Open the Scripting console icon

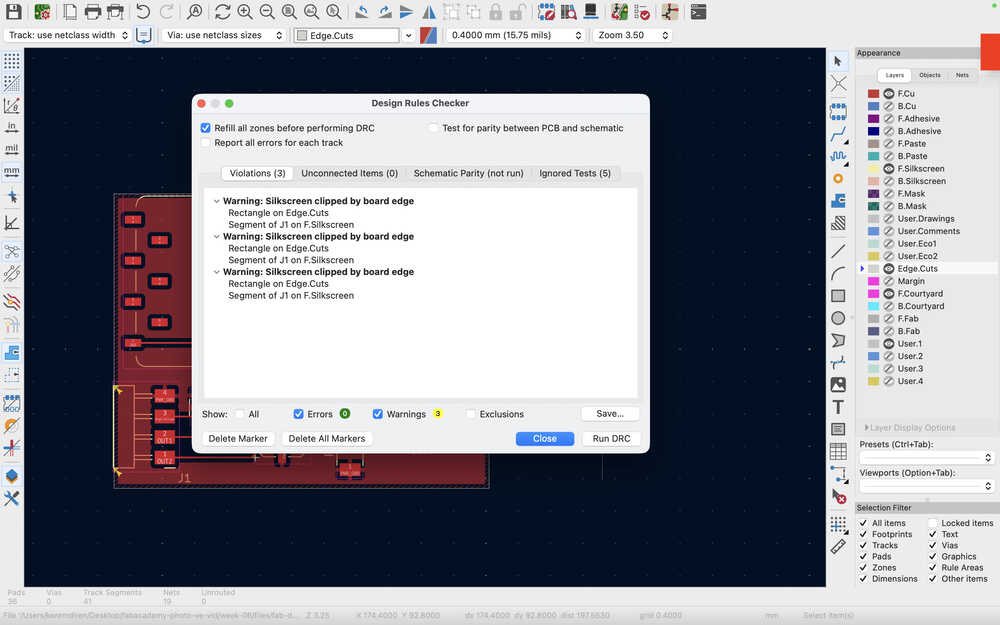coord(698,11)
